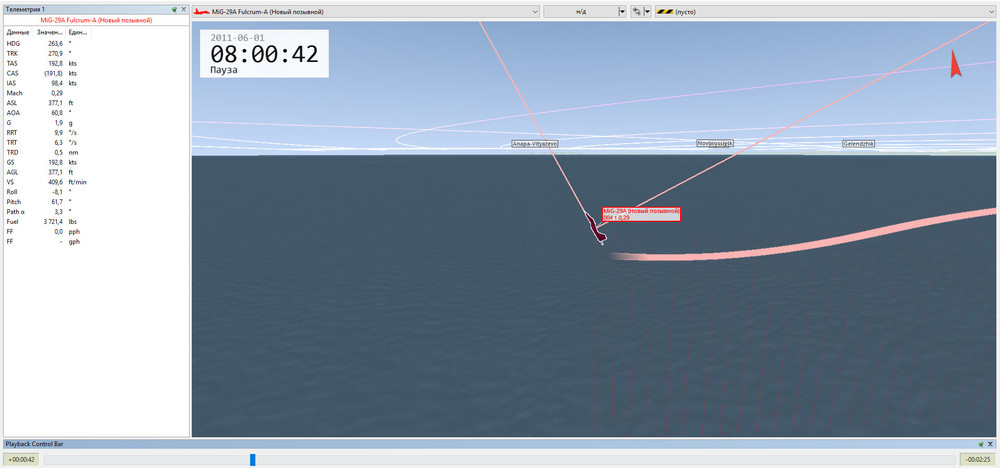This screenshot has width=1000, height=468.
Task: Select the GS telemetry row
Action: tap(96, 163)
